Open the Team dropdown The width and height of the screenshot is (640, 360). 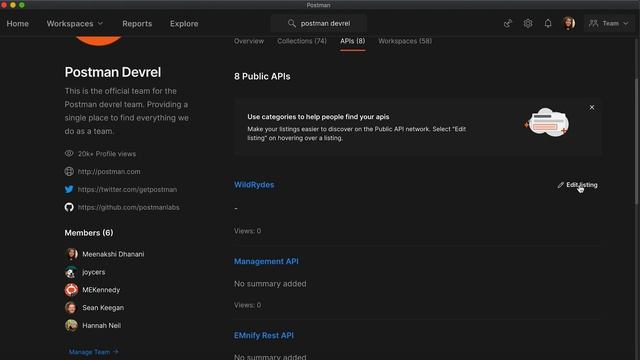(x=609, y=24)
